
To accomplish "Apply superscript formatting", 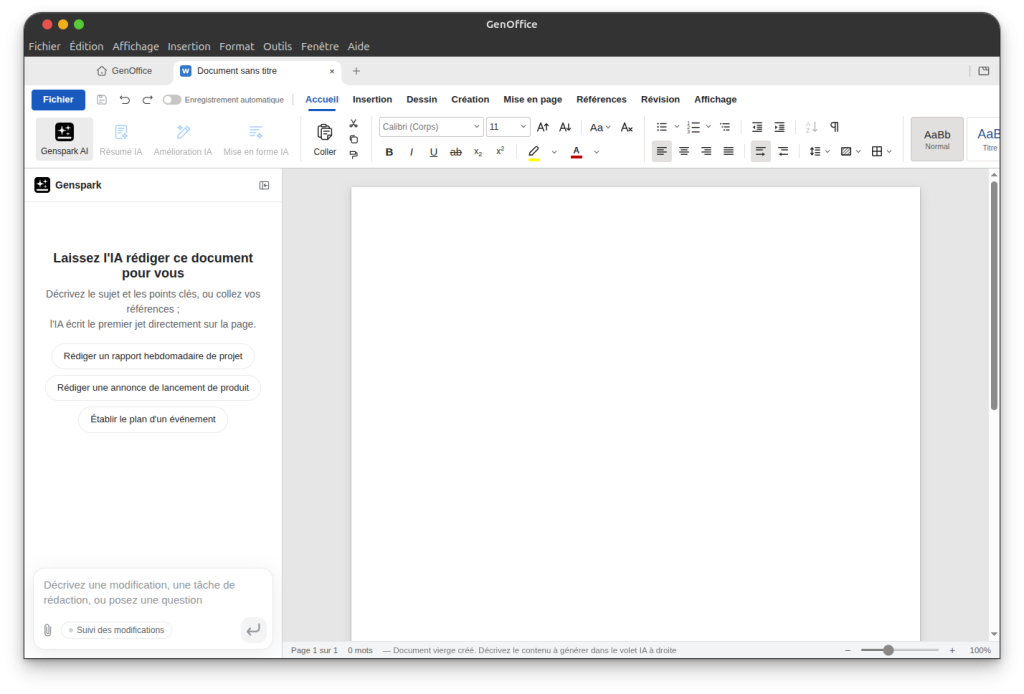I will tap(500, 151).
